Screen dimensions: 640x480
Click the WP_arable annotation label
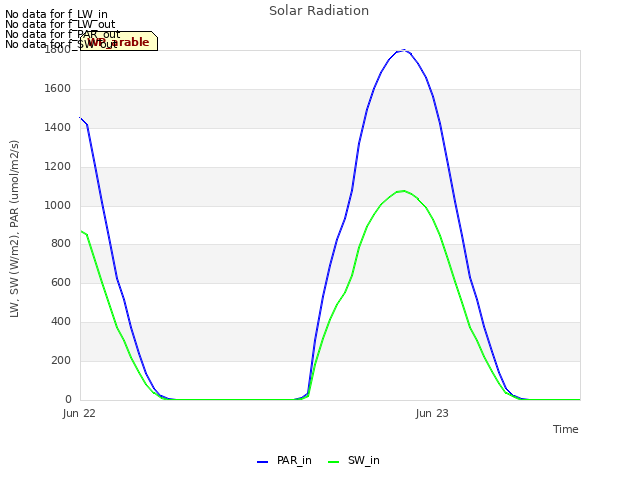[x=119, y=41]
